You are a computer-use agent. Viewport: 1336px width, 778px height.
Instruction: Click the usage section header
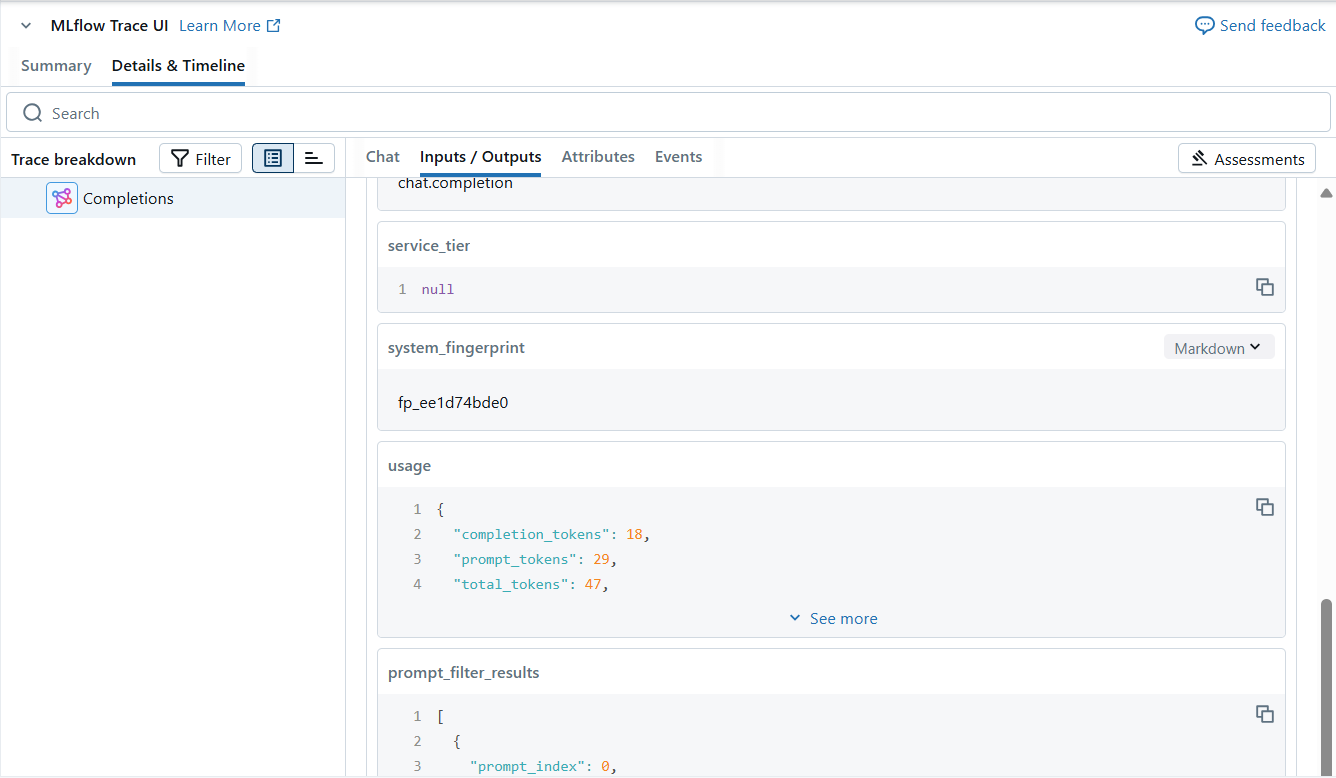[x=409, y=466]
